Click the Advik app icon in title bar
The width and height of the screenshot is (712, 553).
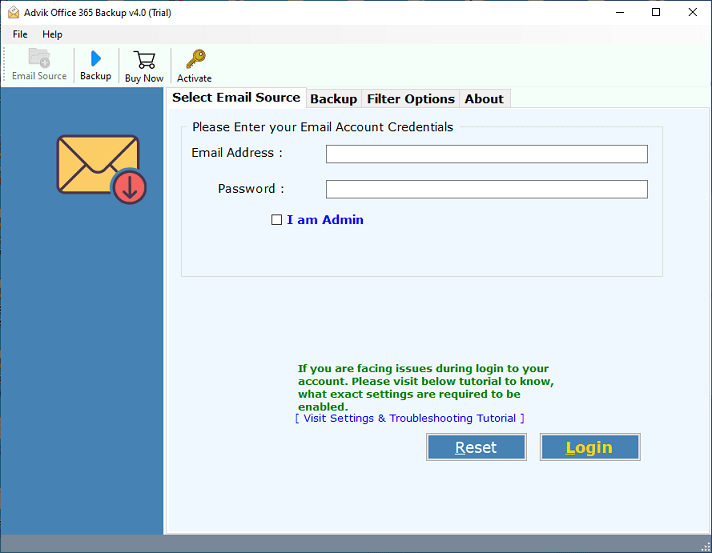click(14, 12)
